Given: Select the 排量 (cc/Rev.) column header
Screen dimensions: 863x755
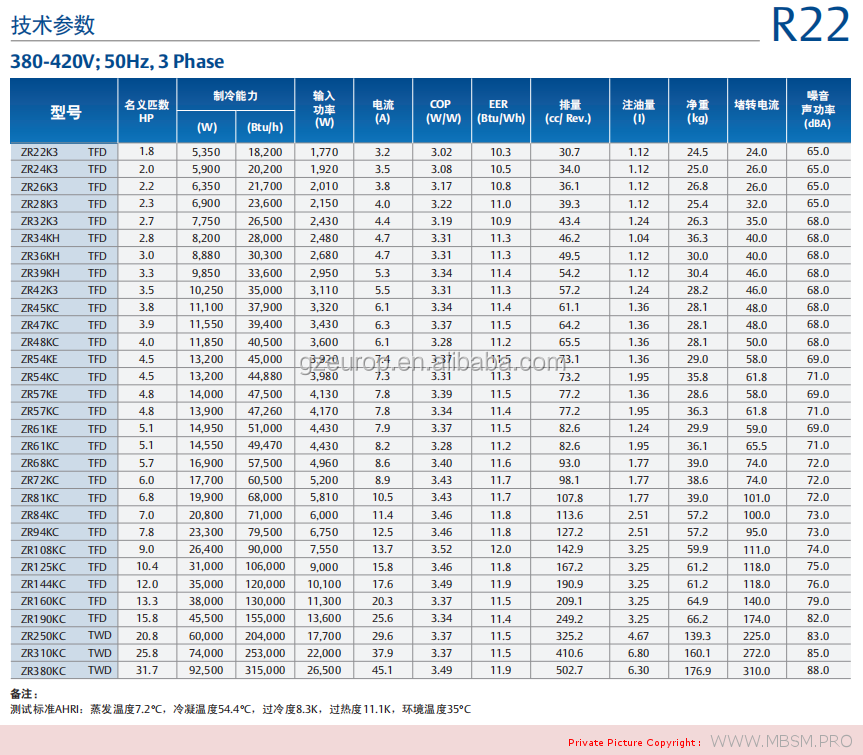Looking at the screenshot, I should click(569, 111).
